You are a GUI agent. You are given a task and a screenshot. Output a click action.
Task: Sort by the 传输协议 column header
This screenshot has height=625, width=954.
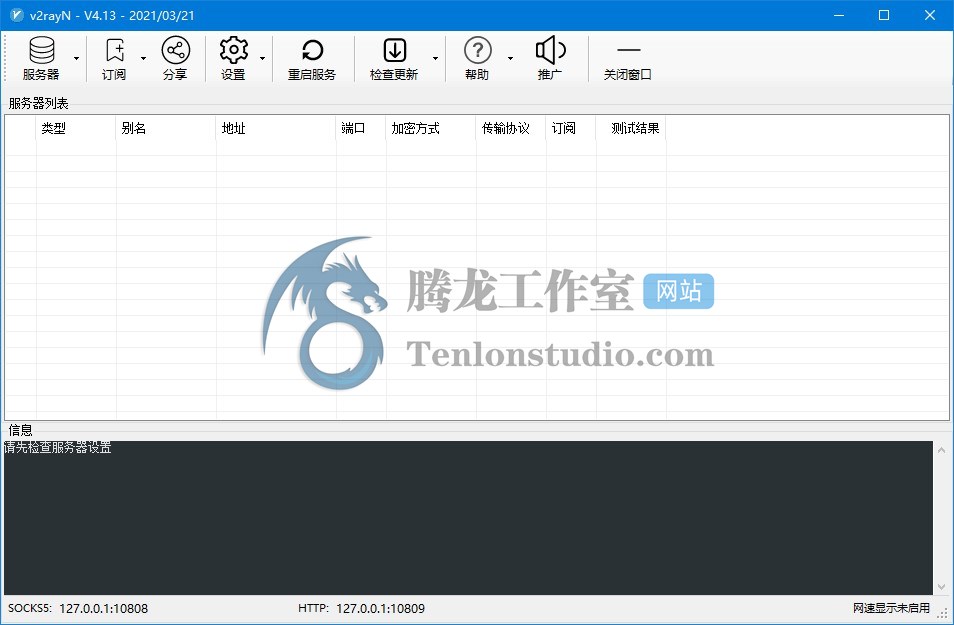point(511,128)
